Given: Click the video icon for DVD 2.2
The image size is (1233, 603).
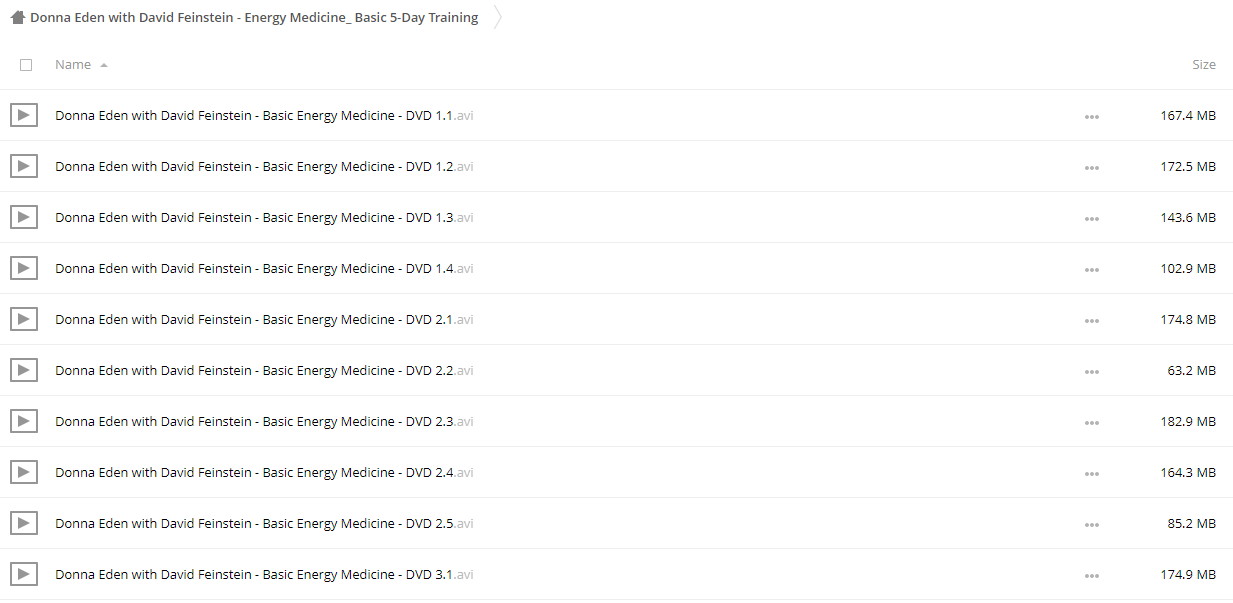Looking at the screenshot, I should point(24,370).
